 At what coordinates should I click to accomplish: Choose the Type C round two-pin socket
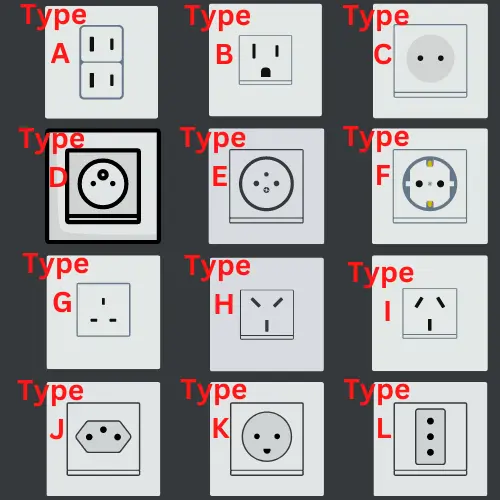(430, 61)
